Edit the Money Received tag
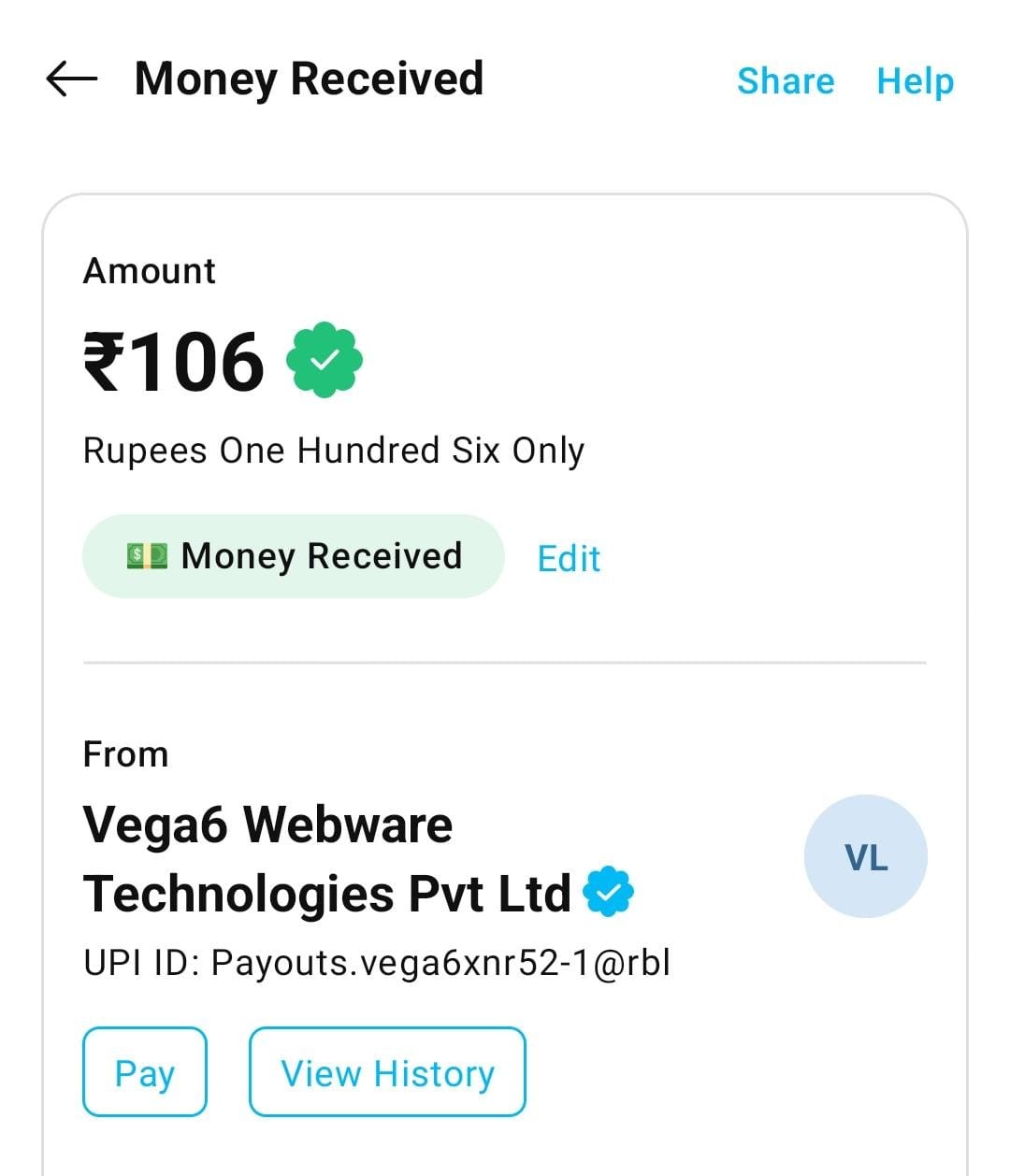Screen dimensions: 1010x1176 coord(569,558)
